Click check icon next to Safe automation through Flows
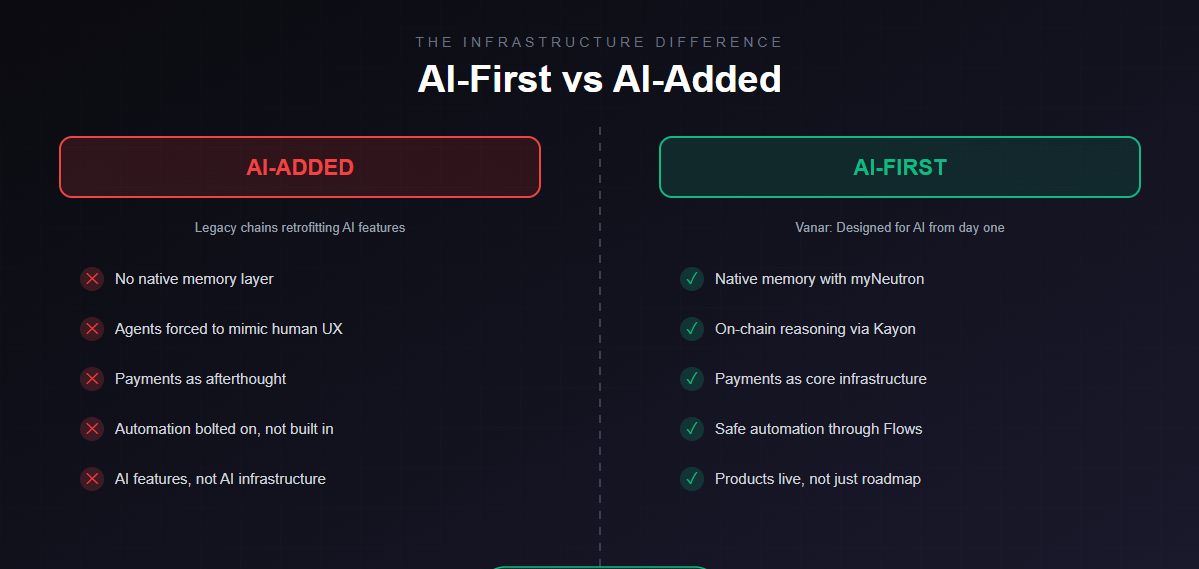Screen dimensions: 1199x569 tap(691, 429)
